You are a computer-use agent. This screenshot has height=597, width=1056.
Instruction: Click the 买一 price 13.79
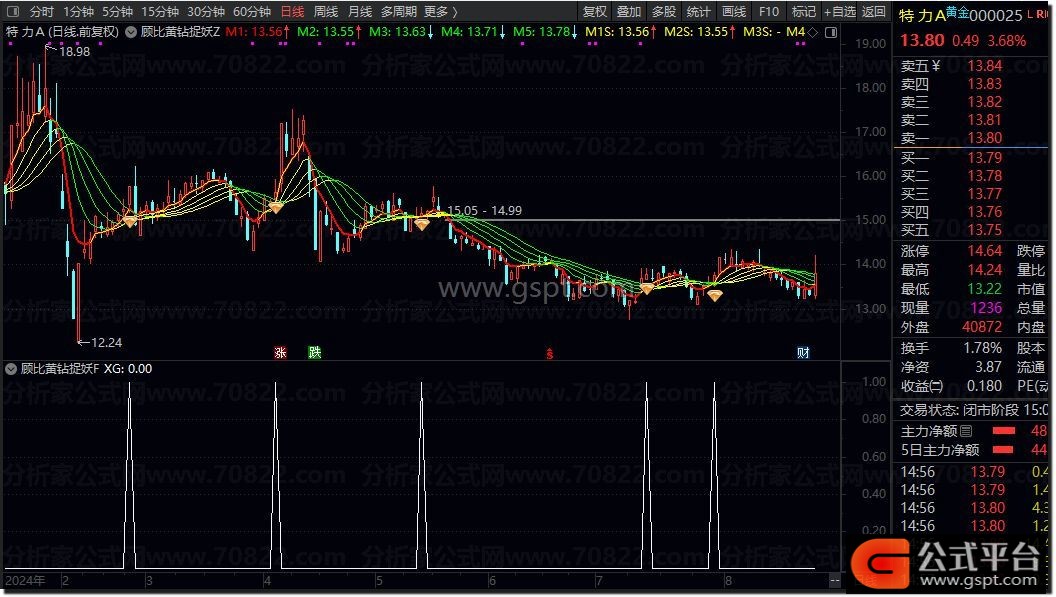pyautogui.click(x=985, y=158)
